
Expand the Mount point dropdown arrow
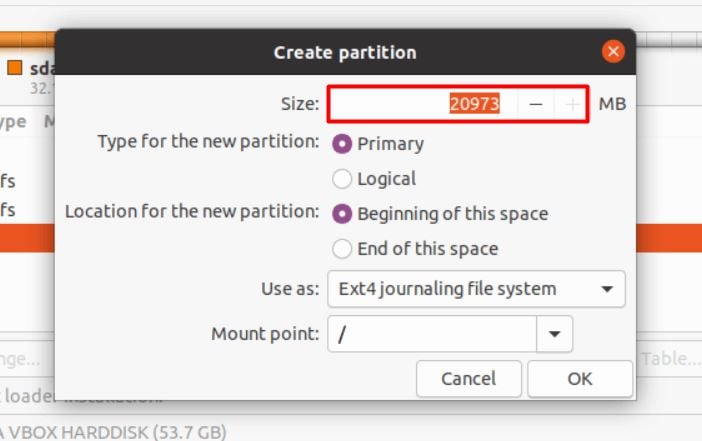coord(555,335)
